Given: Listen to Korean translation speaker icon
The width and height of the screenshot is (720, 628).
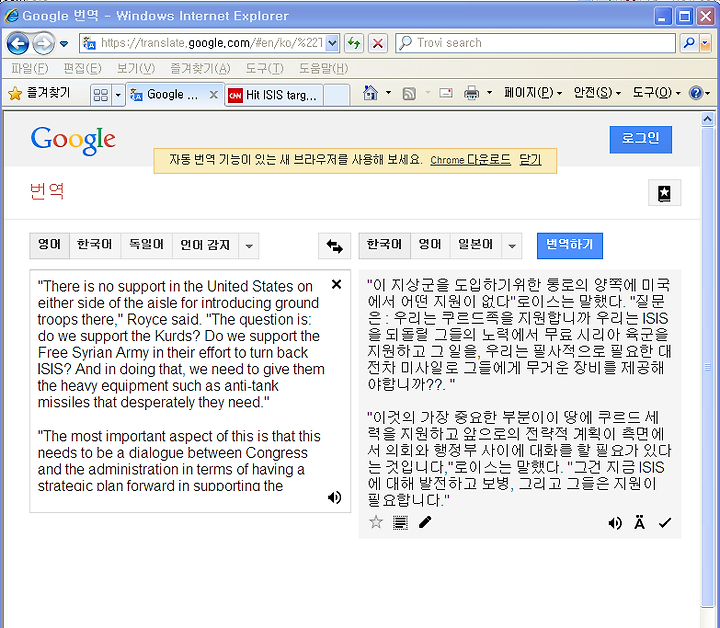Looking at the screenshot, I should [615, 523].
